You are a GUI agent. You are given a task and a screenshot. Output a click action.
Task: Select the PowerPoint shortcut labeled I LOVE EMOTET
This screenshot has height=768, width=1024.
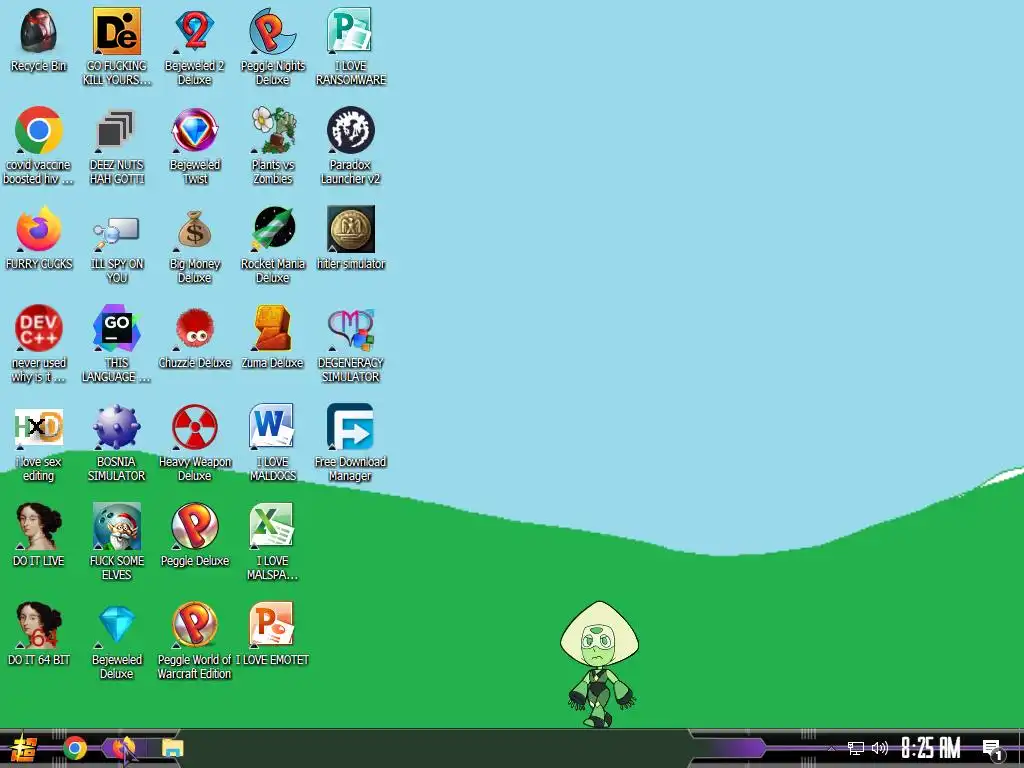point(272,626)
